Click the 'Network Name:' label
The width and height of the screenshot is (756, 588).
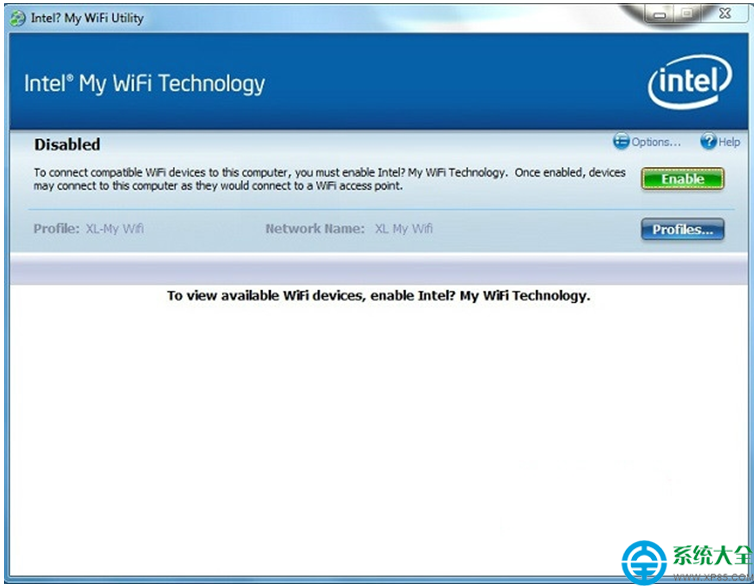(315, 228)
